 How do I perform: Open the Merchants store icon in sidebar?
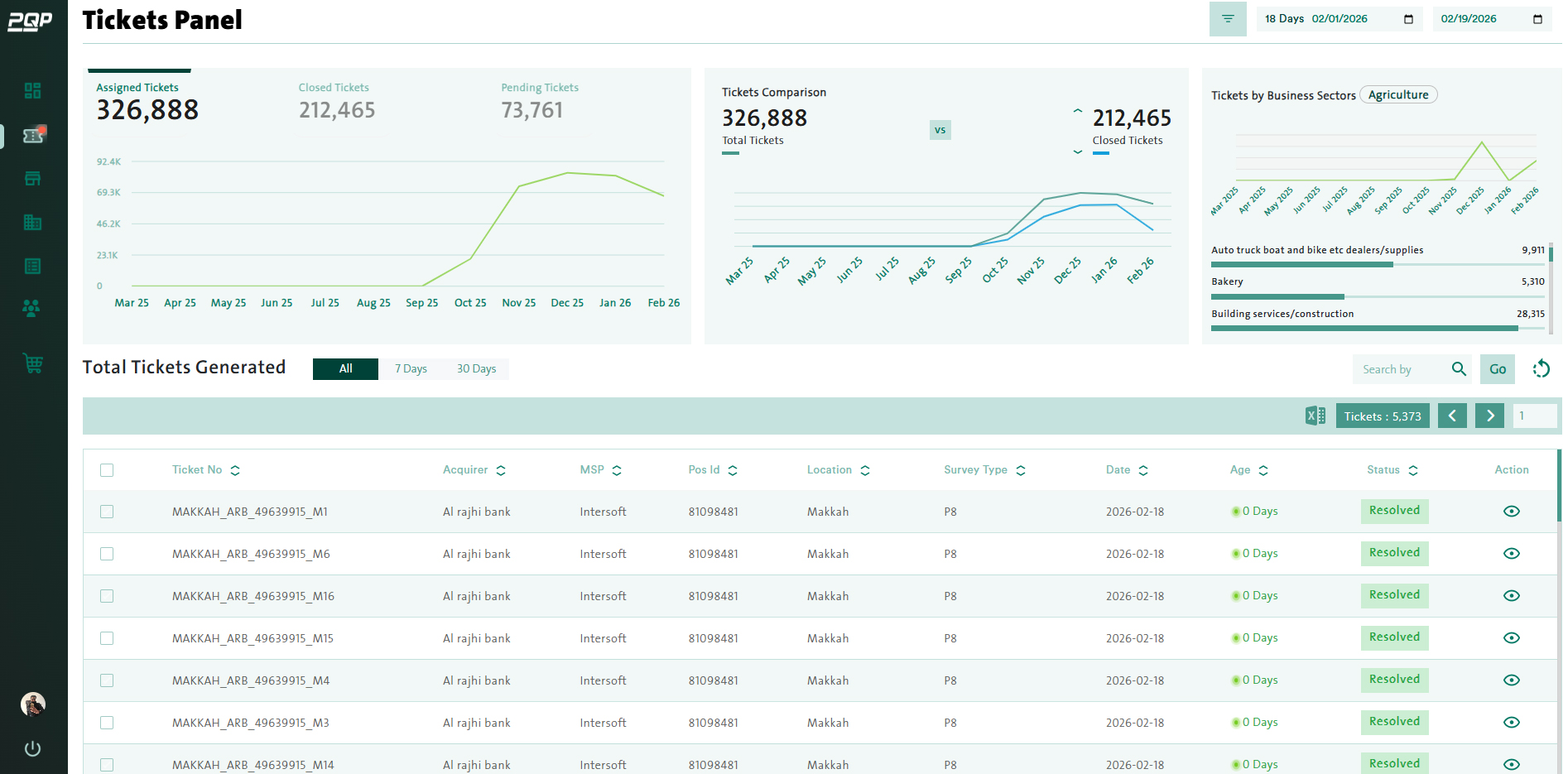[x=32, y=179]
